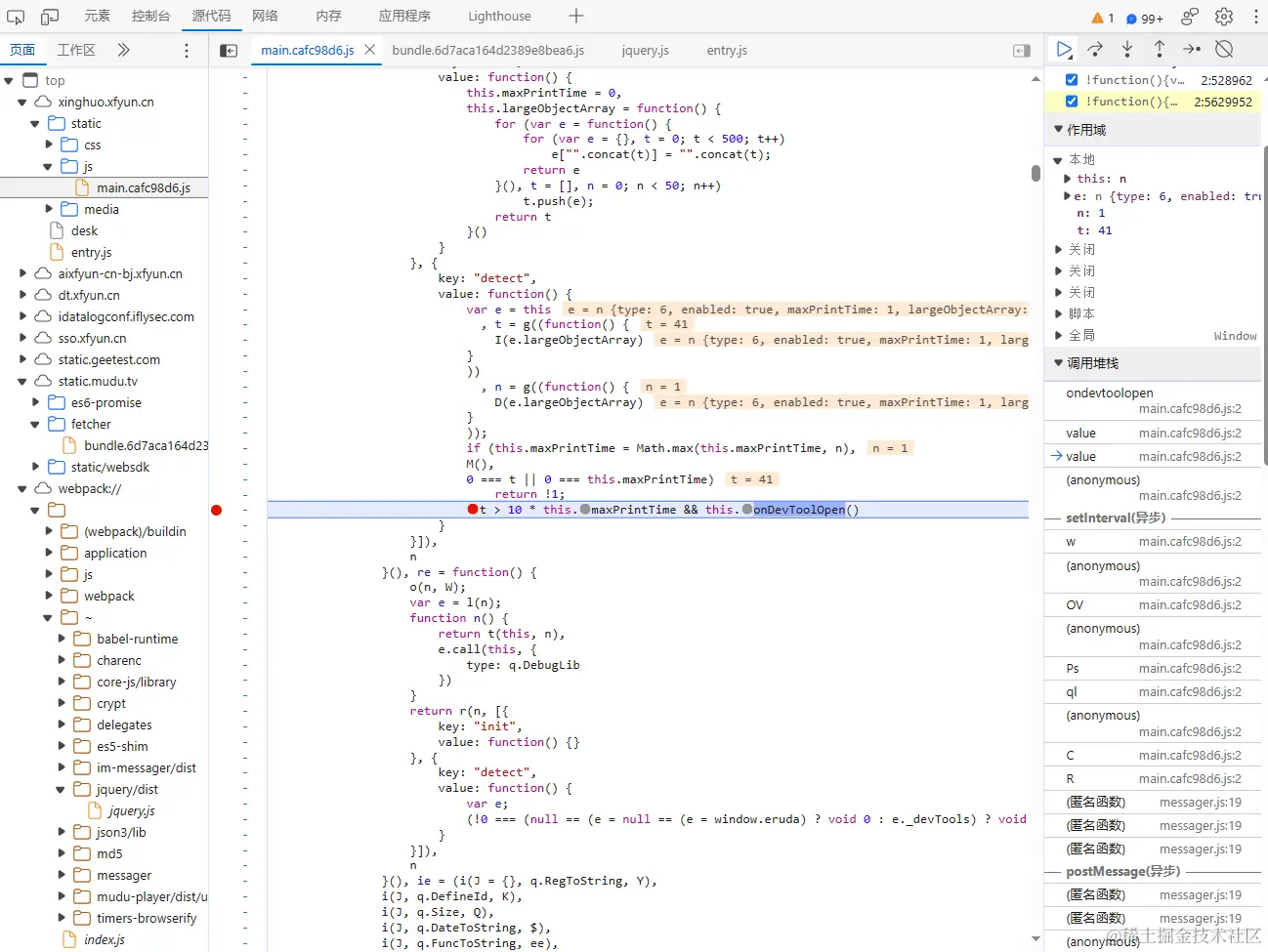Toggle breakpoint checkbox at 2:5629952
This screenshot has height=952, width=1268.
pos(1072,101)
